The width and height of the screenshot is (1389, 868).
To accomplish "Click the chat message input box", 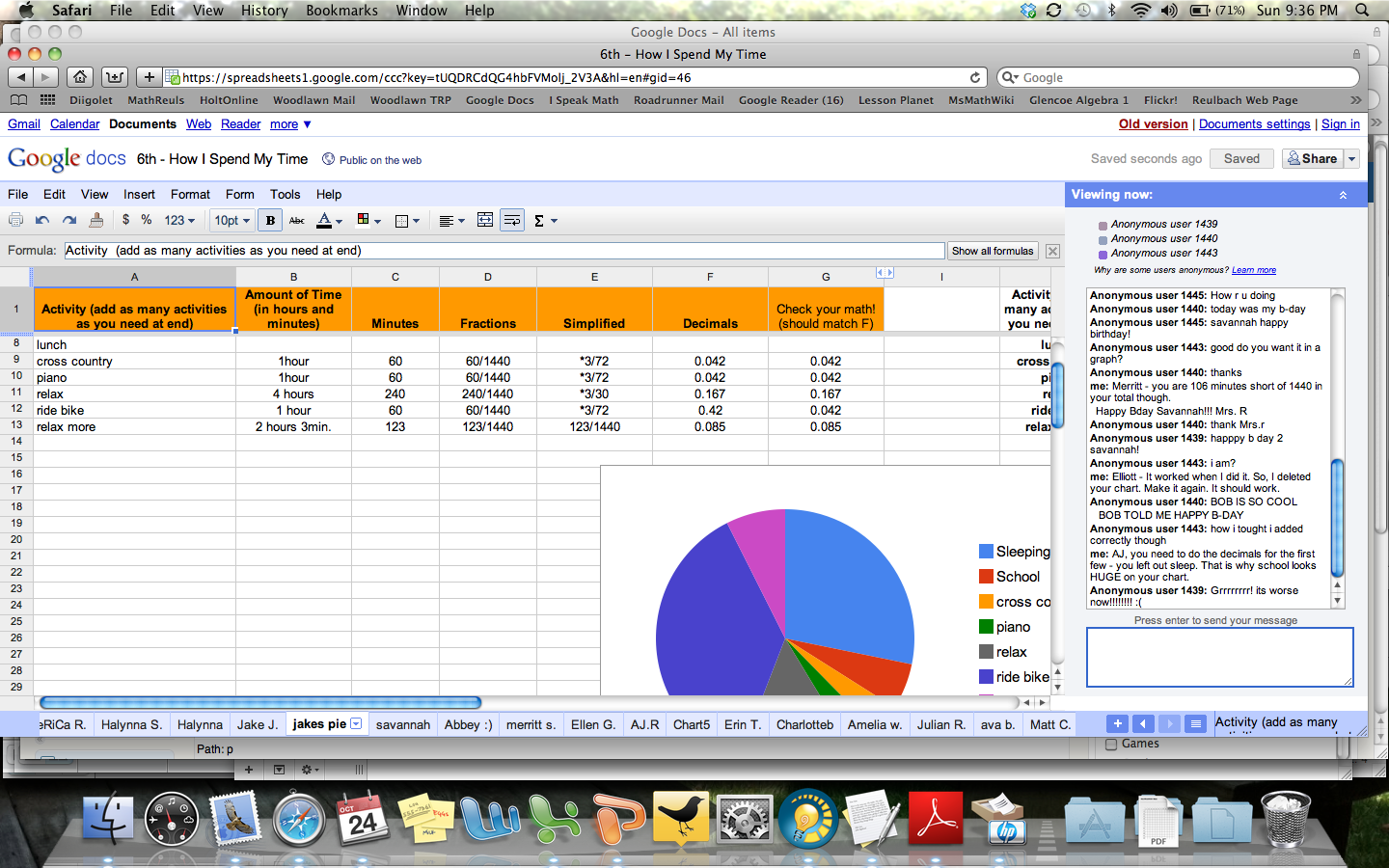I will [x=1219, y=657].
